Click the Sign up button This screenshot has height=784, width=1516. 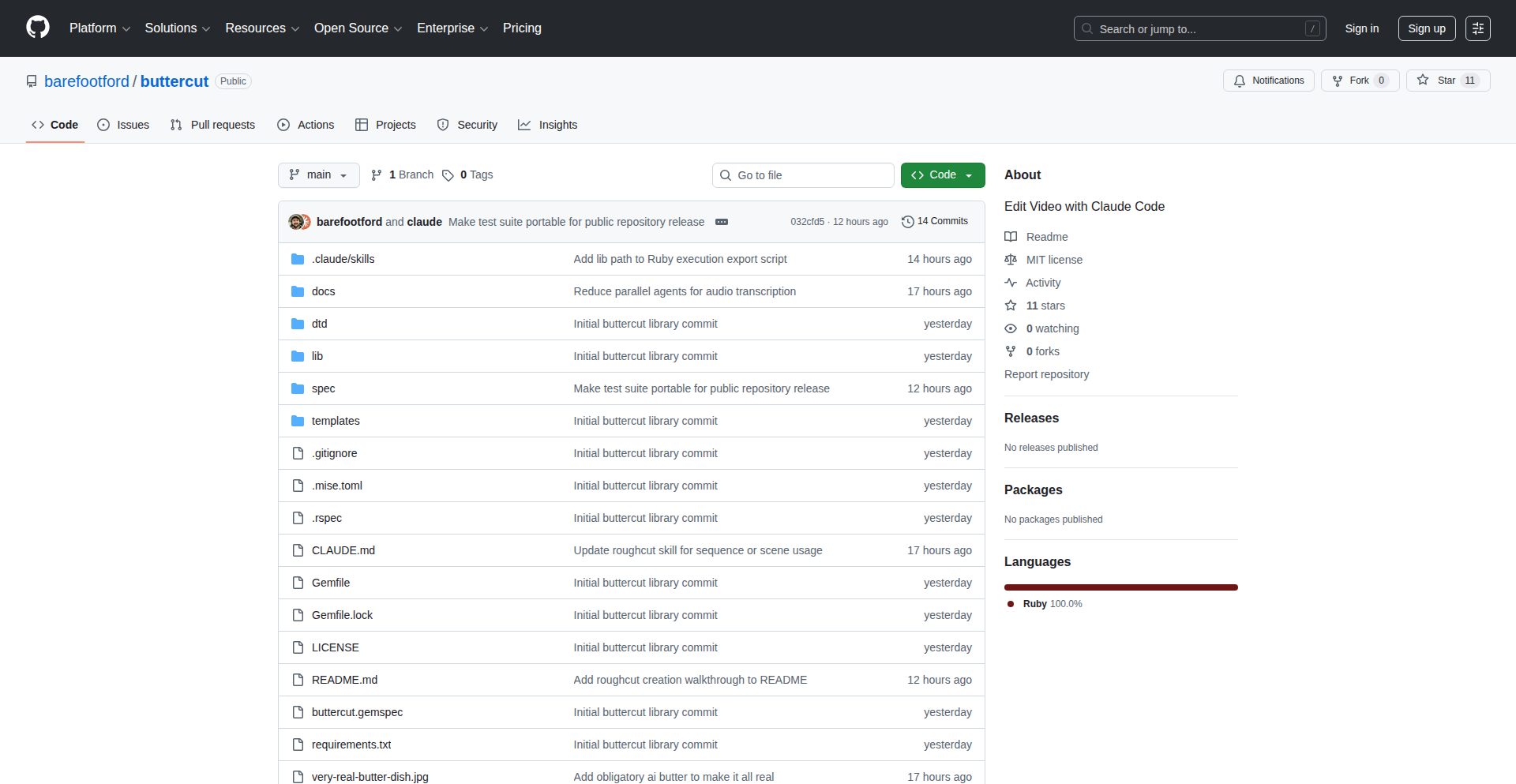point(1426,28)
